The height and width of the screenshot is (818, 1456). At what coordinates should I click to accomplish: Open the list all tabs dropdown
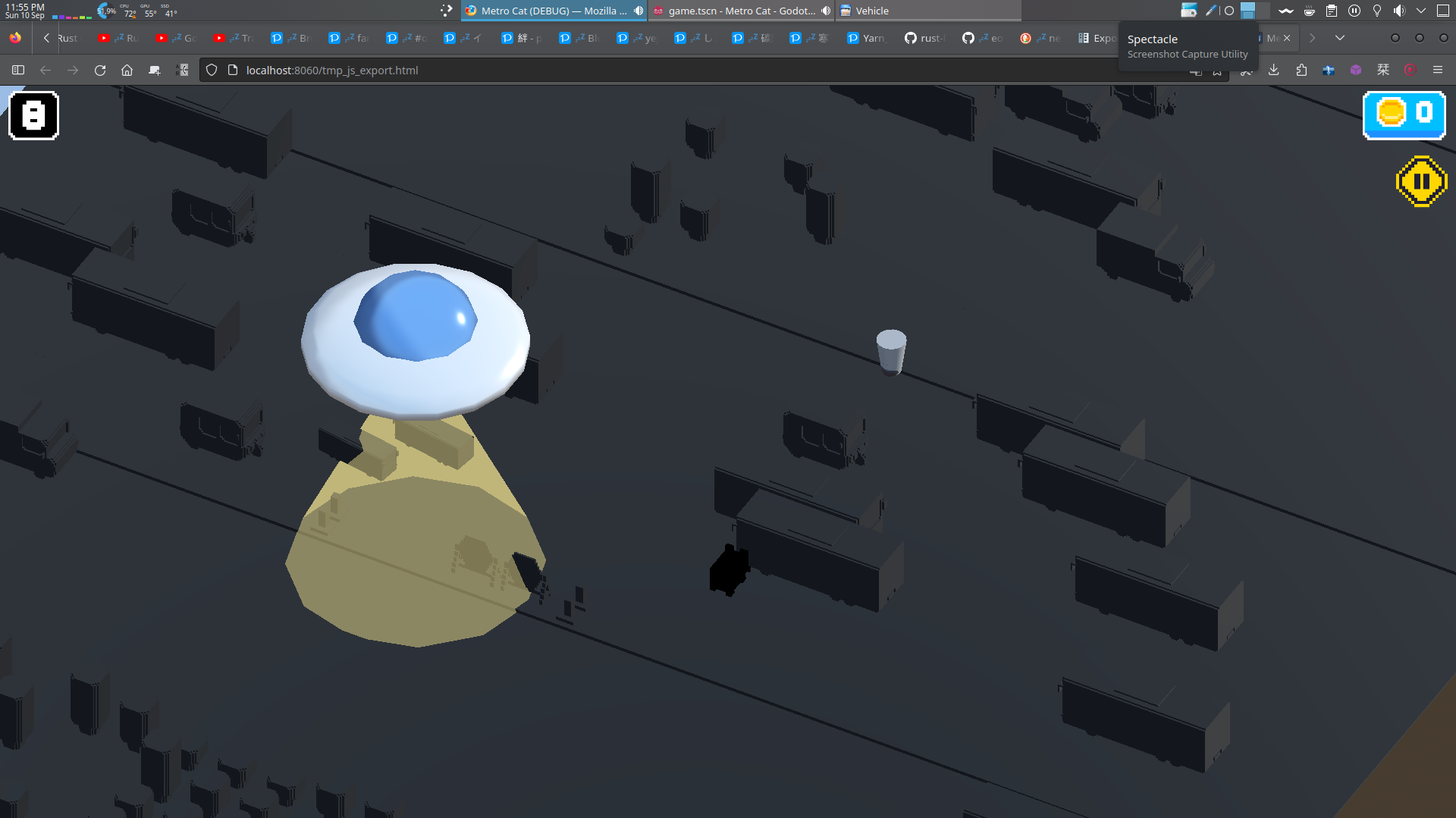pyautogui.click(x=1341, y=38)
